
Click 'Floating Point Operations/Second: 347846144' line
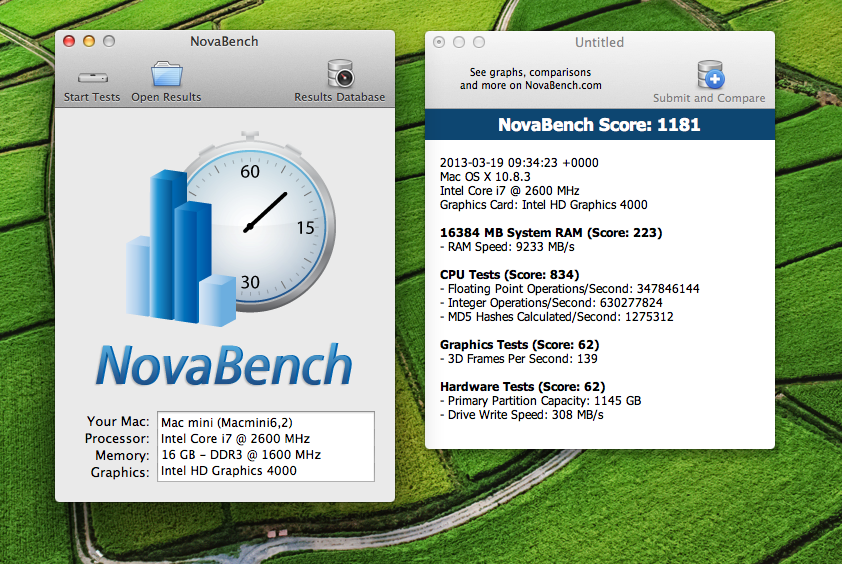click(569, 288)
